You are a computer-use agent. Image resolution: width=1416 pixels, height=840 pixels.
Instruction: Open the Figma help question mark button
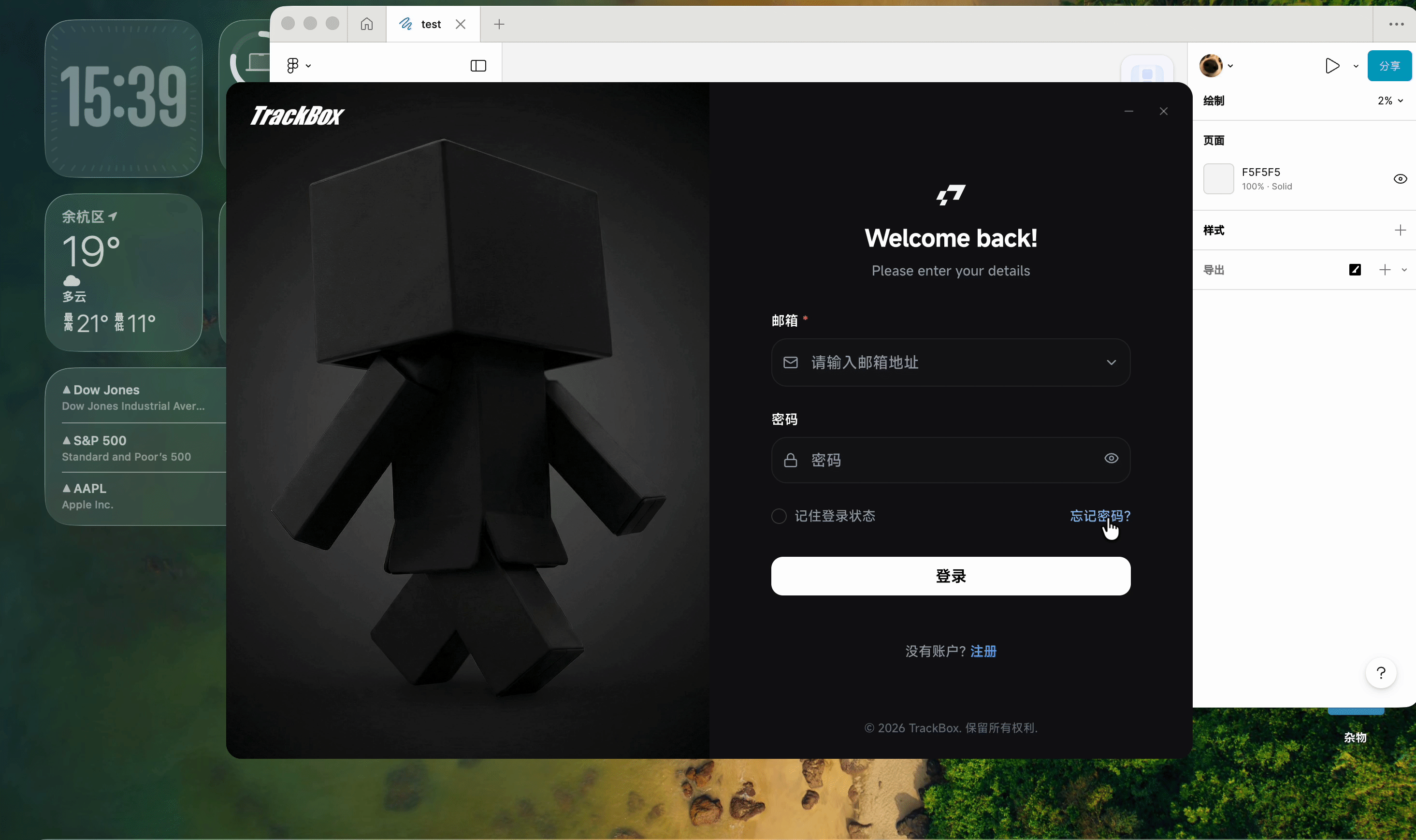(1381, 672)
